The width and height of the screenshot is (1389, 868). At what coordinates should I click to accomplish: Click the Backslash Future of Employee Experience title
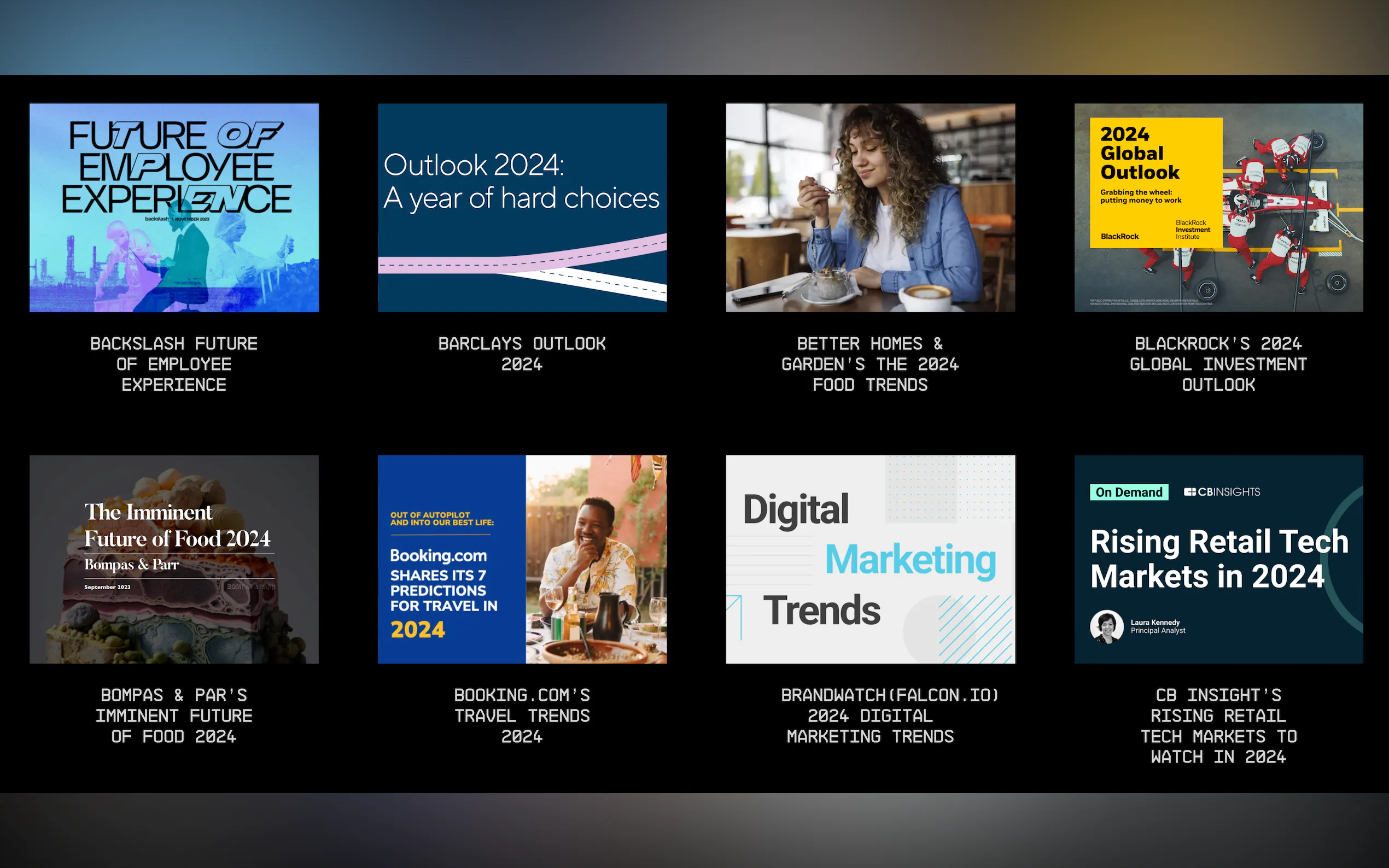[174, 364]
